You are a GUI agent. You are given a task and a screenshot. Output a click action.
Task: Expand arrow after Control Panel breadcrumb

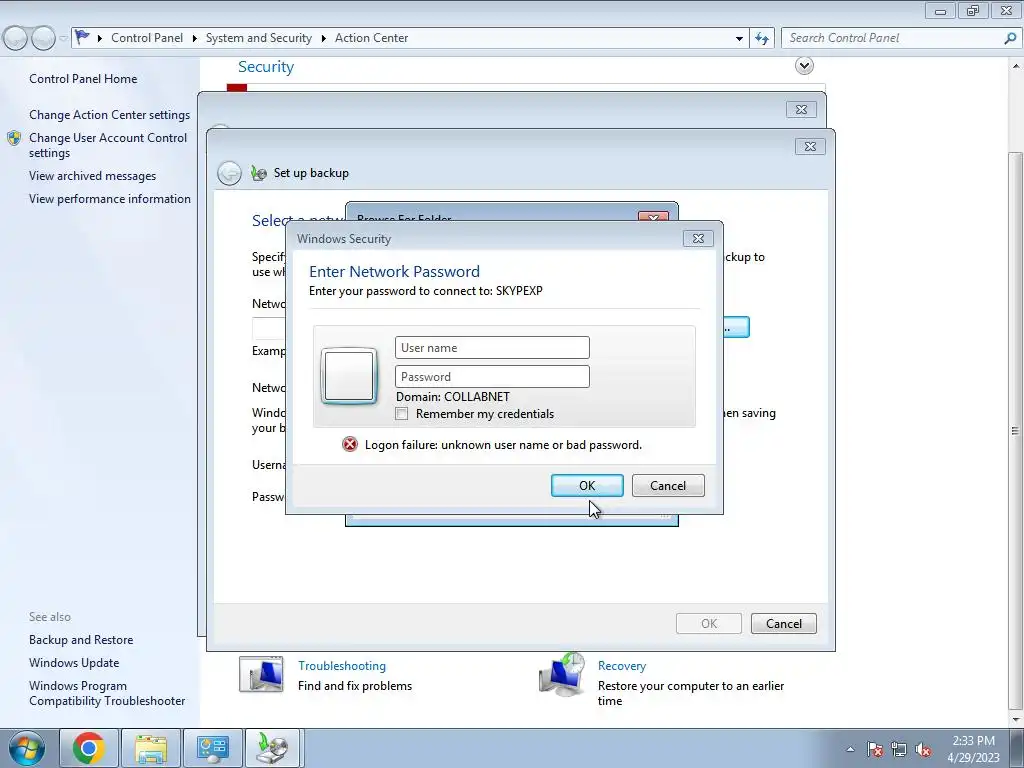(x=195, y=39)
